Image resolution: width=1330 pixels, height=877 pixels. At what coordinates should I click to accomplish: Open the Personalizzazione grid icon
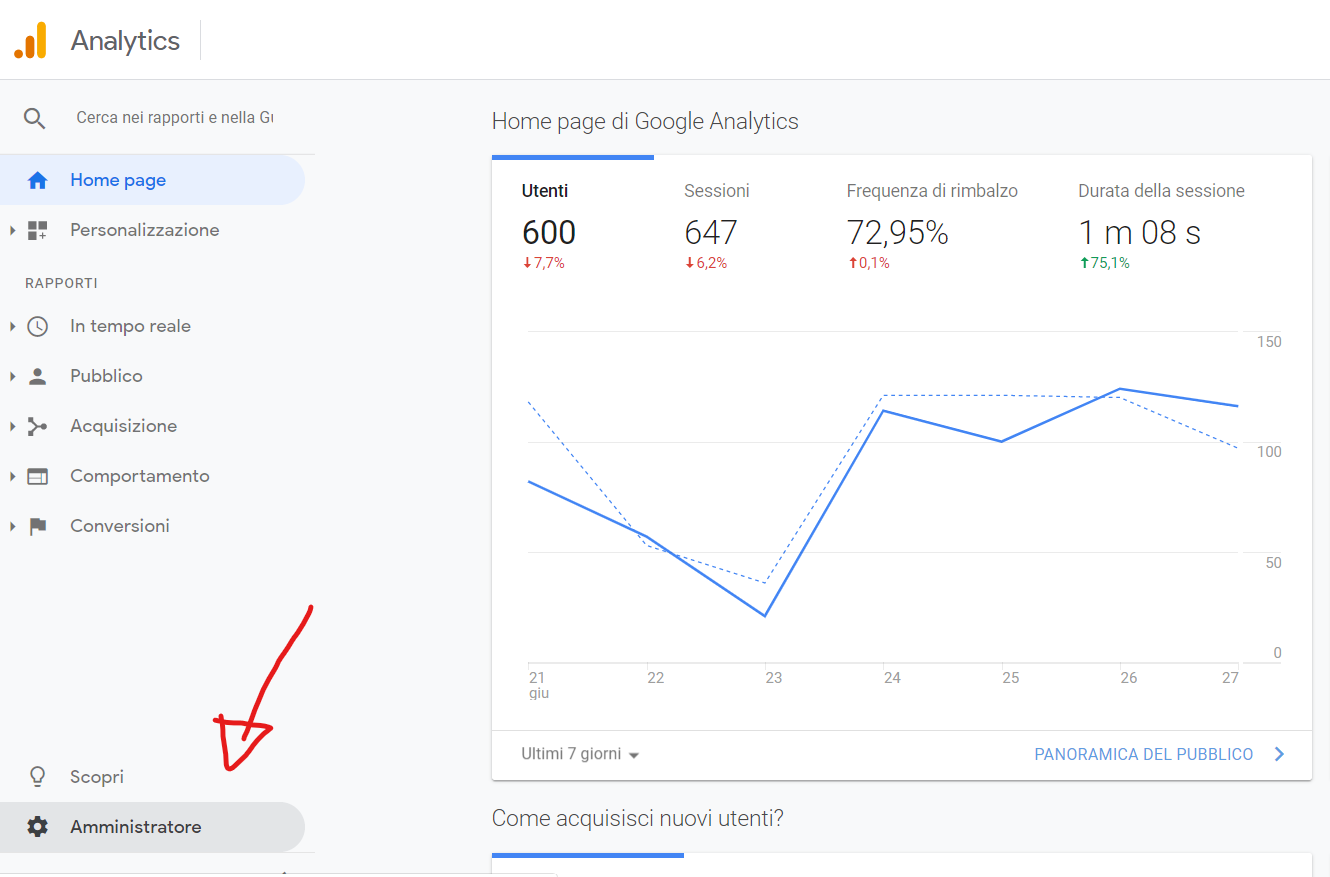pyautogui.click(x=38, y=229)
